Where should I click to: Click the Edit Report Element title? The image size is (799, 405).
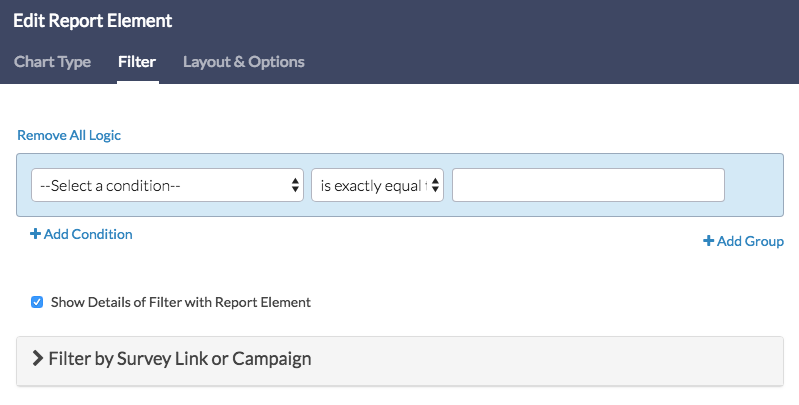click(x=92, y=21)
